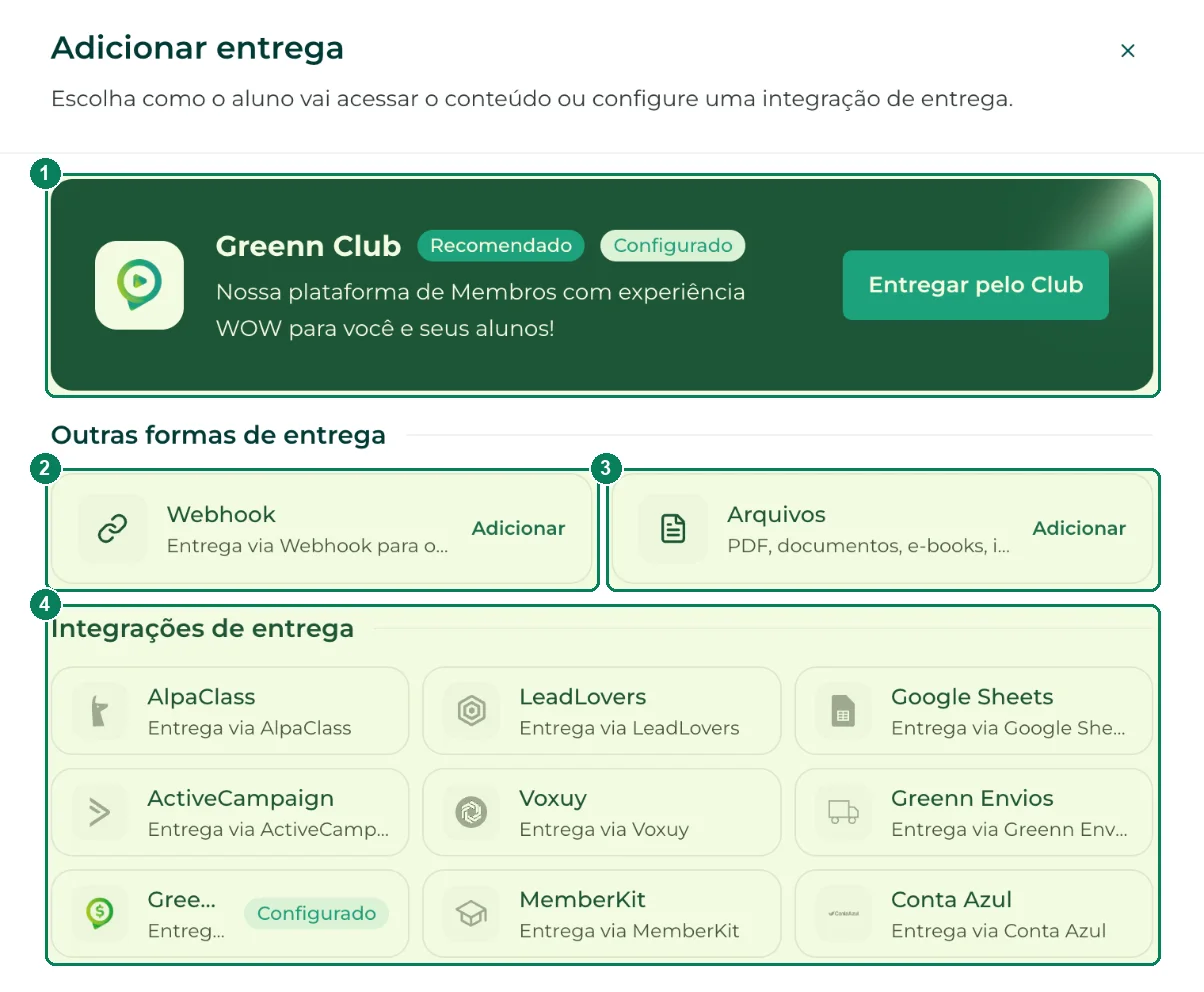
Task: Click 'PDF, documentos, e-books' description
Action: [868, 547]
